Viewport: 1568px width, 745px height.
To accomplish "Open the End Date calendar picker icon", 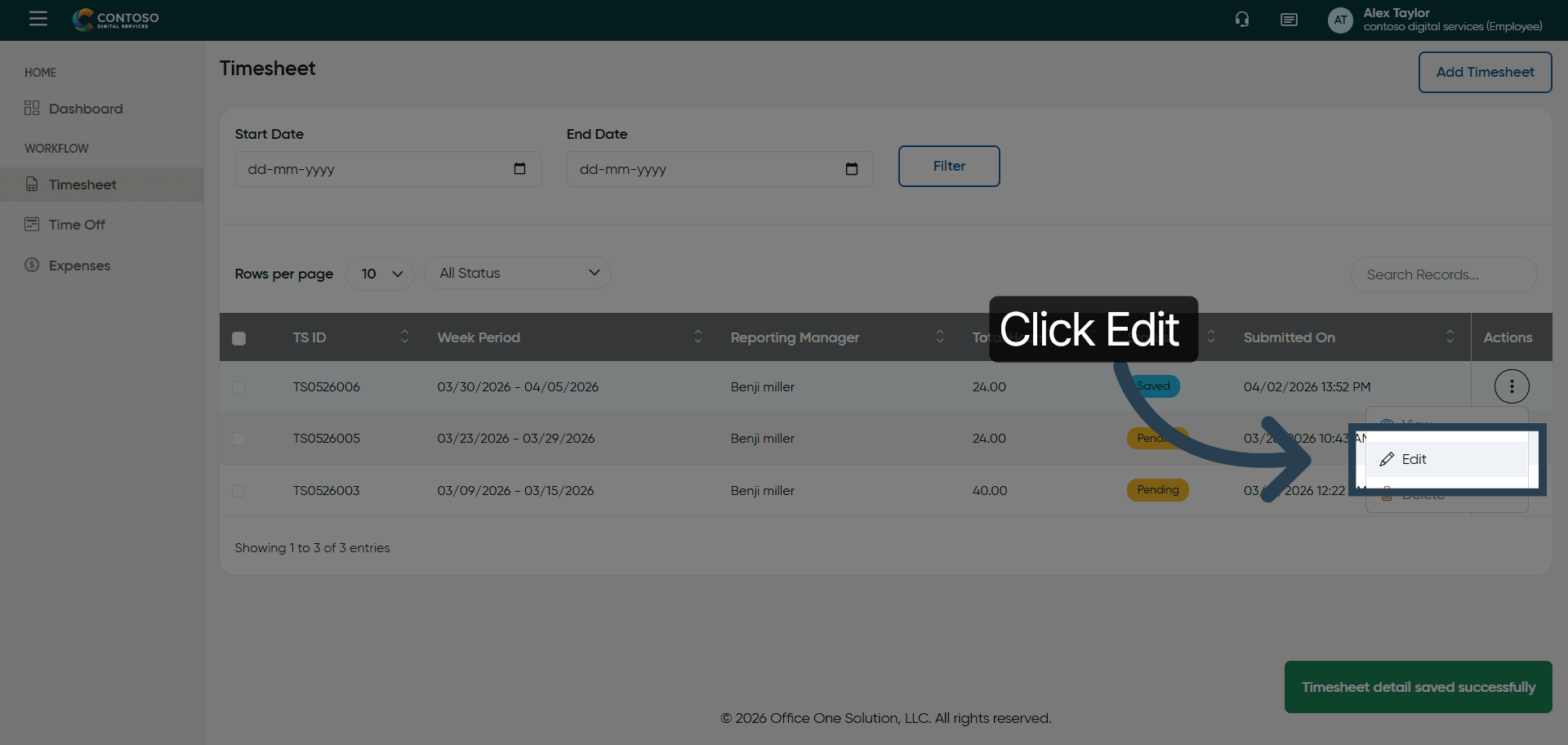I will tap(851, 169).
